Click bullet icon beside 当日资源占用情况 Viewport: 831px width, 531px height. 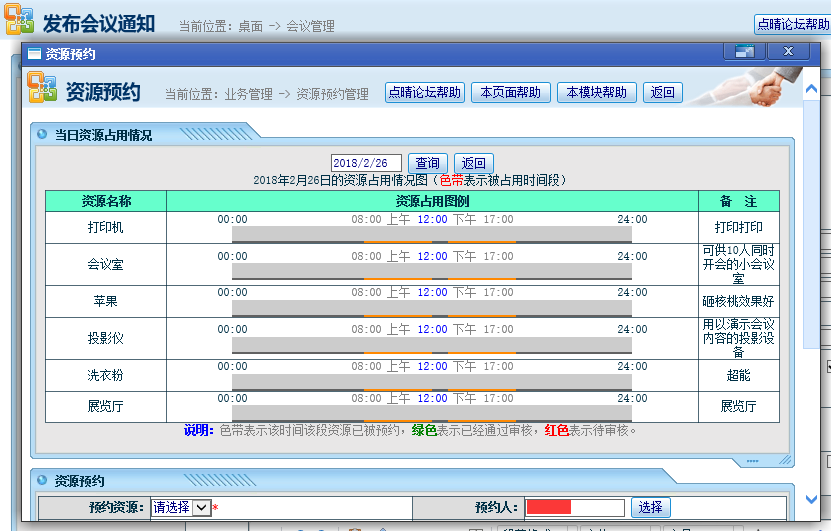tap(42, 134)
